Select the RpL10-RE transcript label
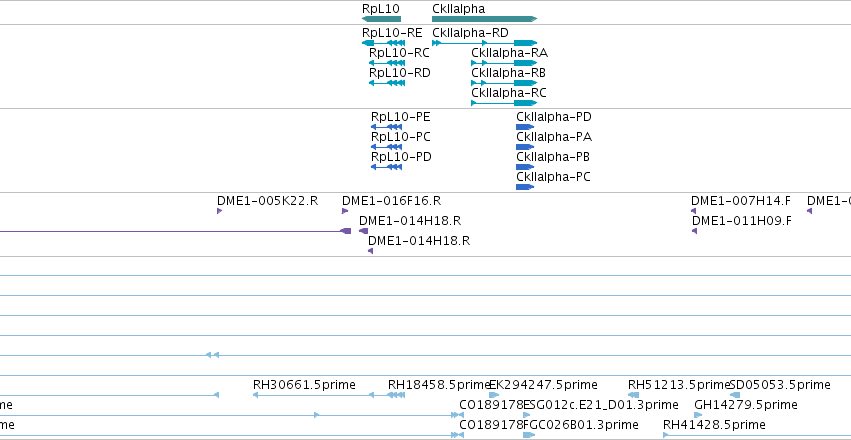 pyautogui.click(x=392, y=33)
